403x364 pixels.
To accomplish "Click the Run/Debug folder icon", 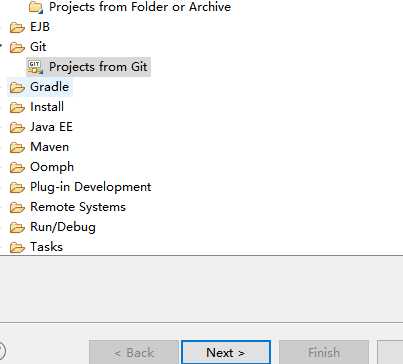I will [17, 227].
